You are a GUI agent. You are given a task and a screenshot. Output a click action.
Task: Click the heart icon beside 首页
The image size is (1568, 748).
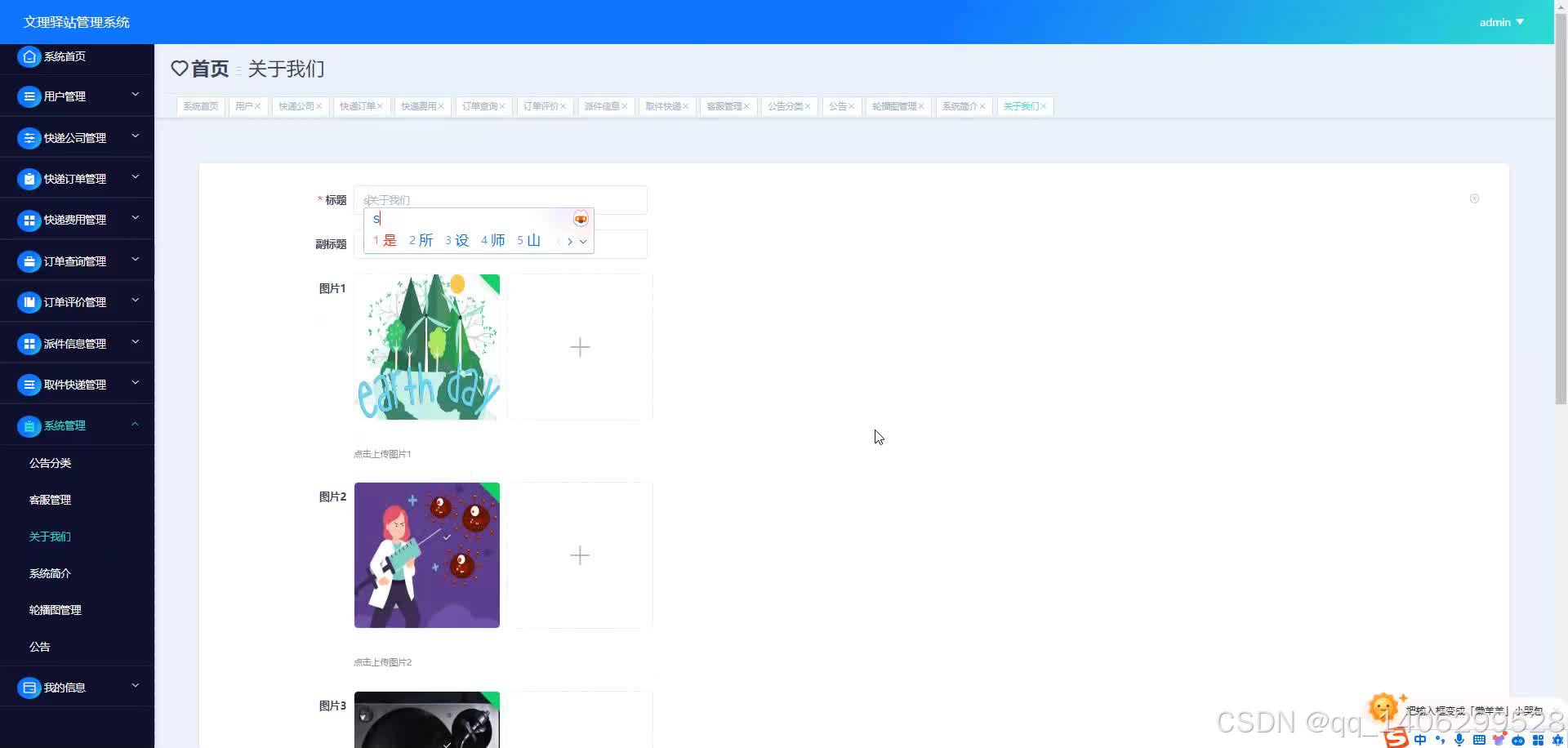point(180,69)
